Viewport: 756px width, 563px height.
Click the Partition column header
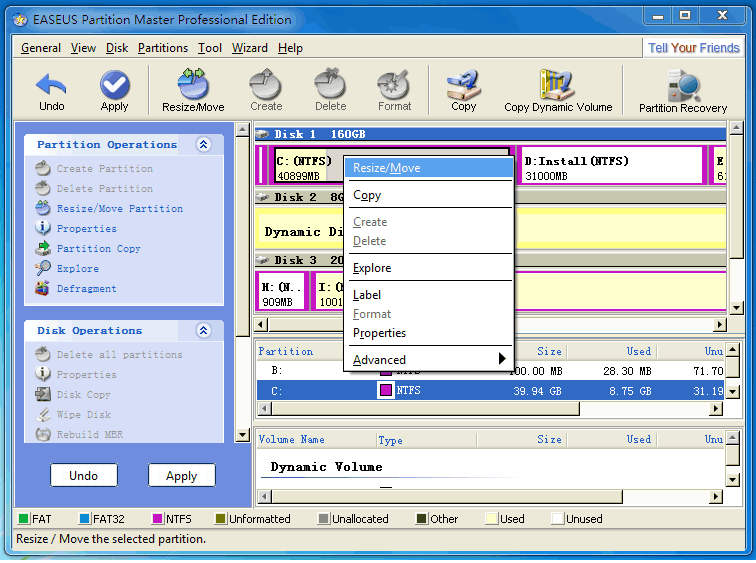coord(285,351)
